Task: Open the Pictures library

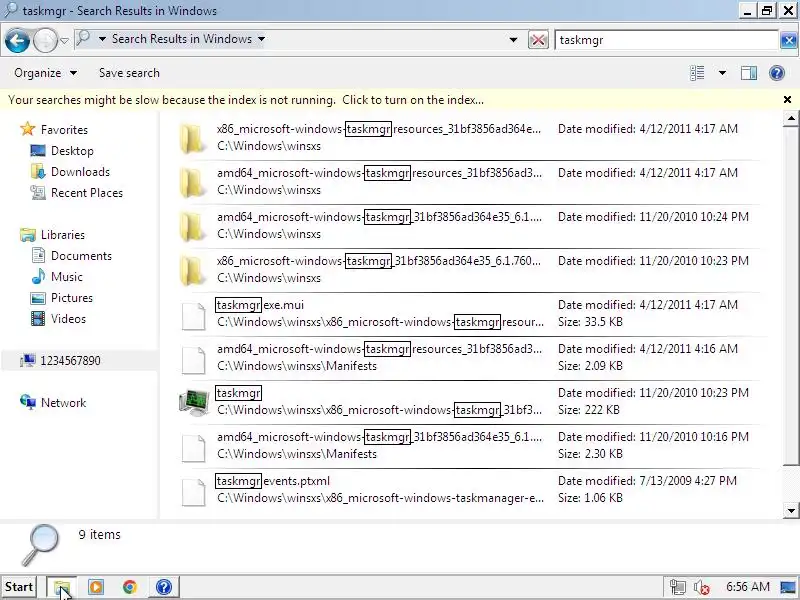Action: point(71,297)
